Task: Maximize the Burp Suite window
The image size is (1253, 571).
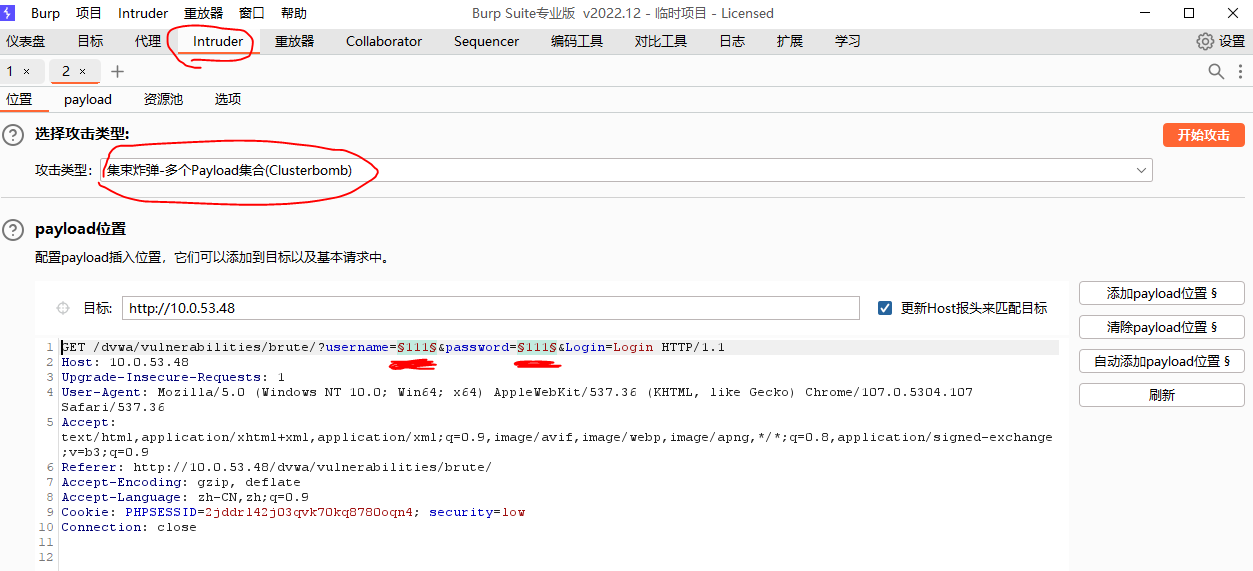Action: point(1189,13)
